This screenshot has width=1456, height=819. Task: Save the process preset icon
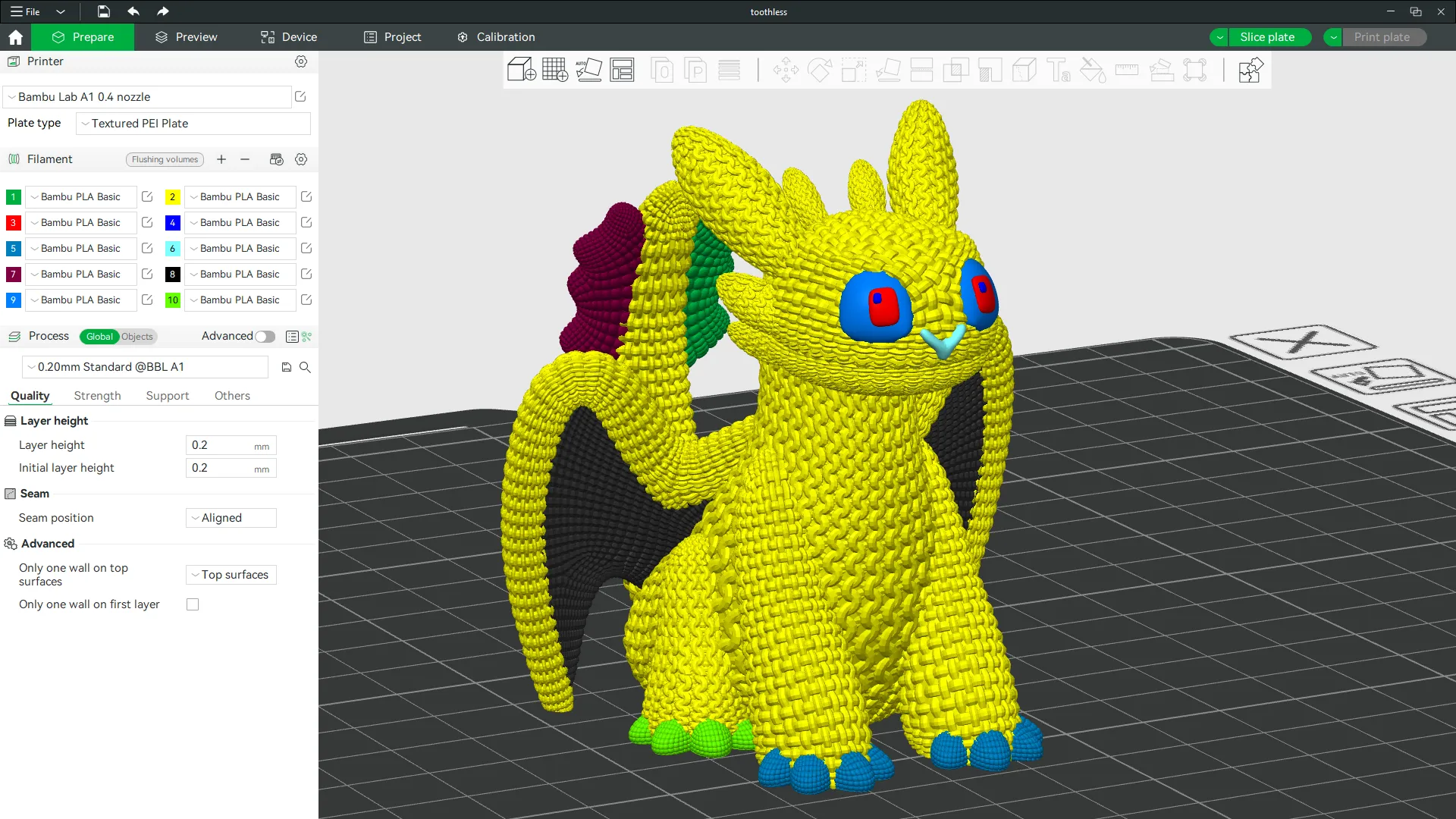tap(287, 367)
